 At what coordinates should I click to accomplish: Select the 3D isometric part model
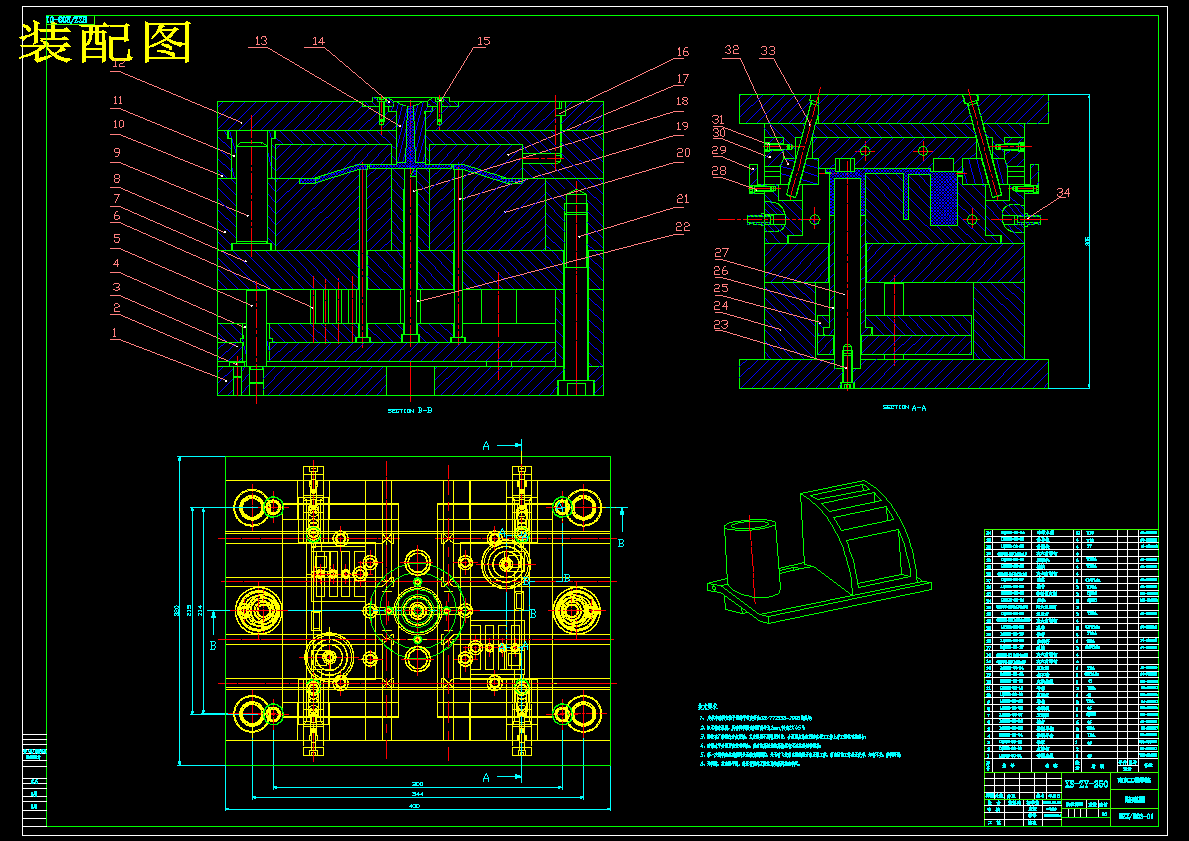819,550
